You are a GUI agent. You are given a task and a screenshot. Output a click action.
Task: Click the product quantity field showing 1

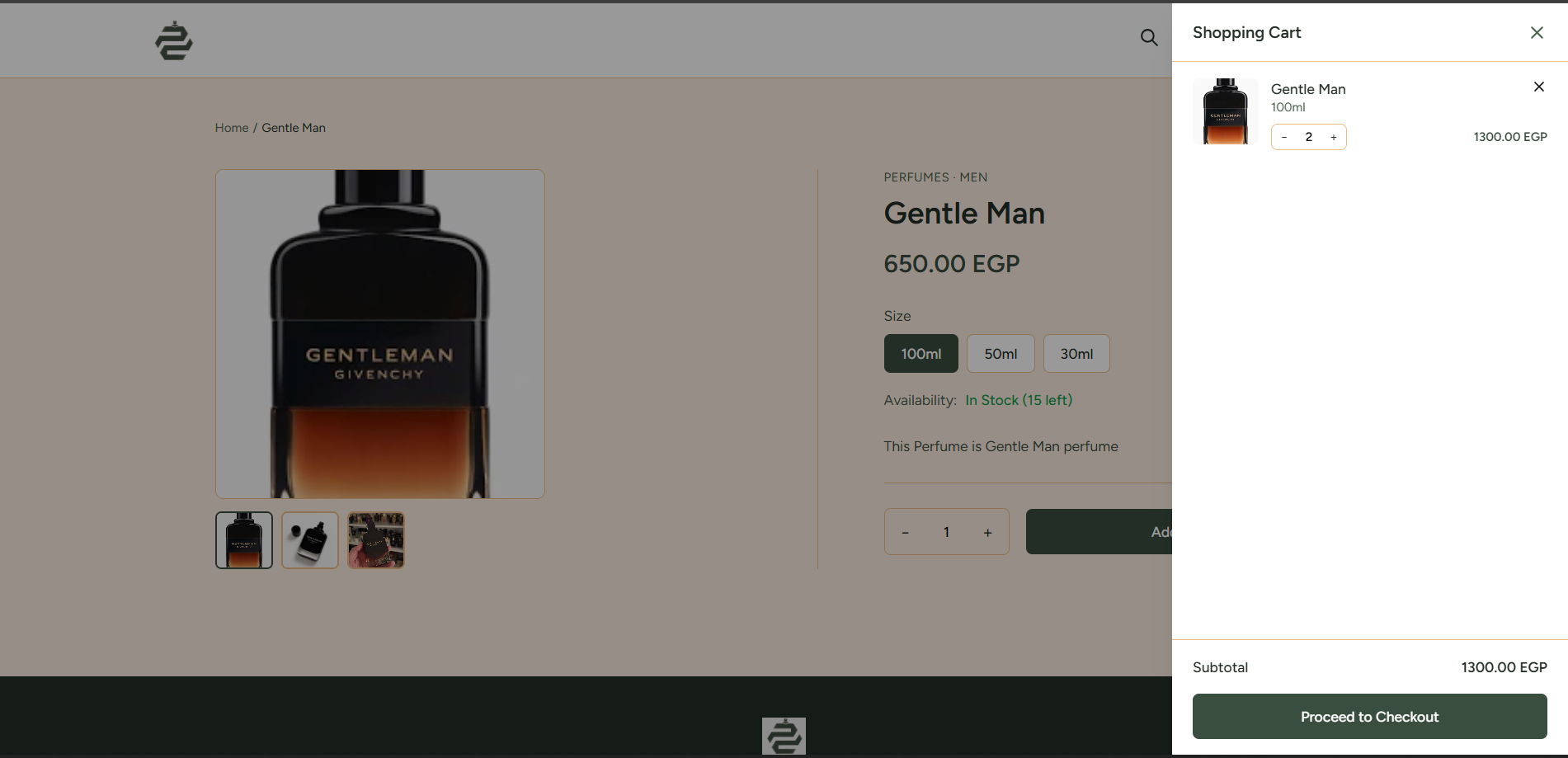[x=947, y=532]
